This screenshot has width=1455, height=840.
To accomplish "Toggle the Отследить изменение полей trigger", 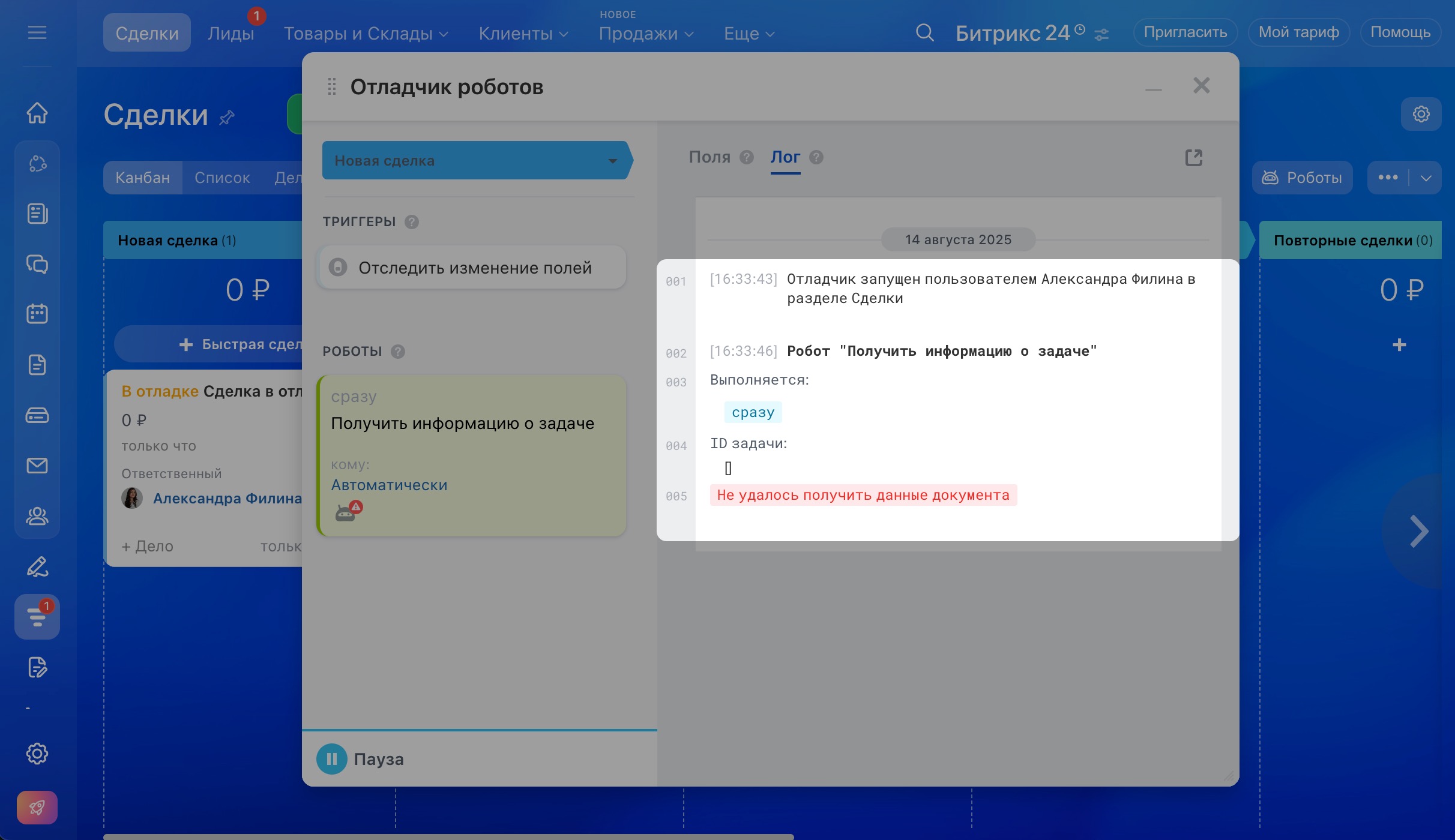I will point(338,268).
